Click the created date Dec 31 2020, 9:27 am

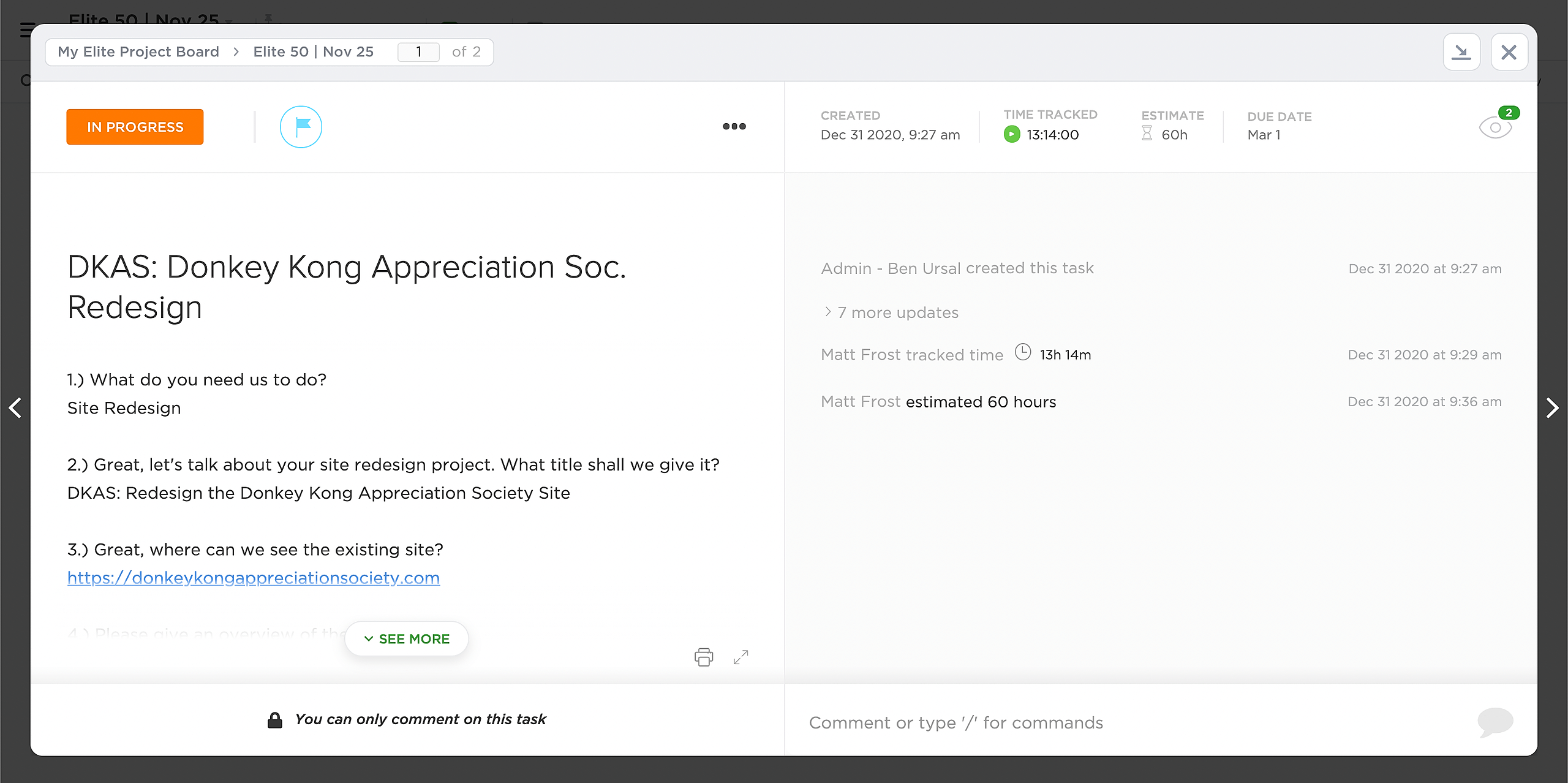(891, 135)
